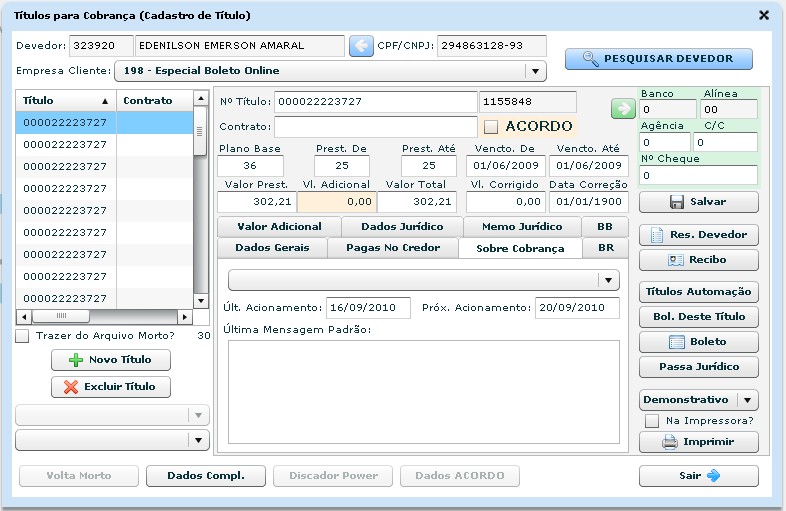Click the Data Correção field
Image resolution: width=786 pixels, height=511 pixels.
588,202
